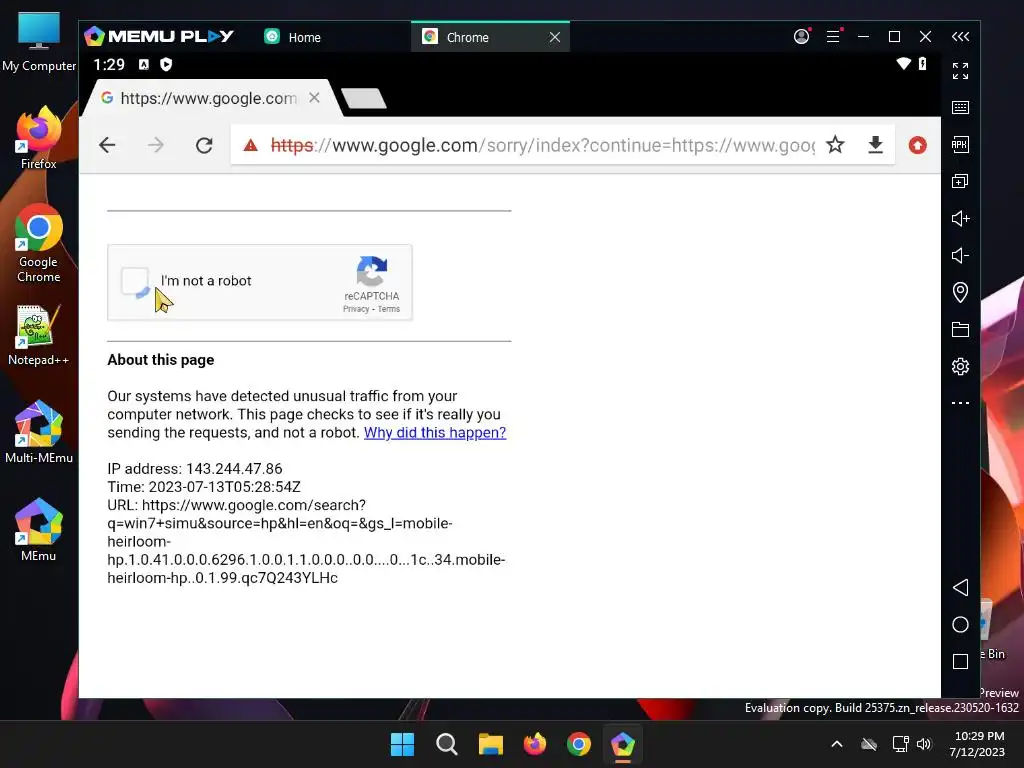Open the reCAPTCHA Terms link
This screenshot has width=1024, height=768.
point(389,309)
